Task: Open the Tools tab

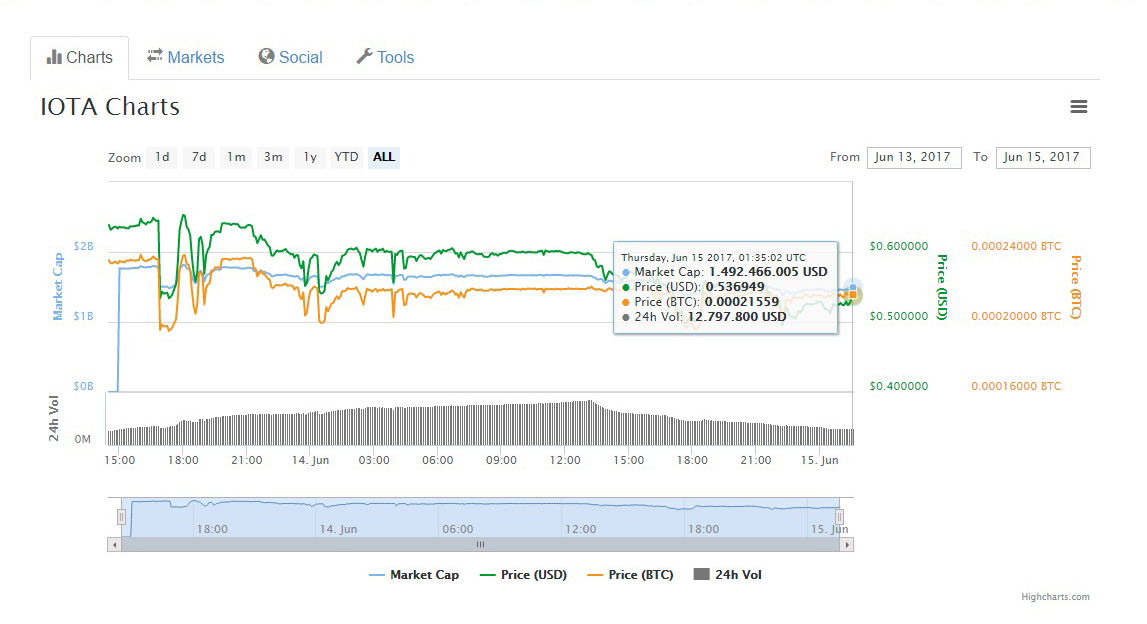Action: (386, 57)
